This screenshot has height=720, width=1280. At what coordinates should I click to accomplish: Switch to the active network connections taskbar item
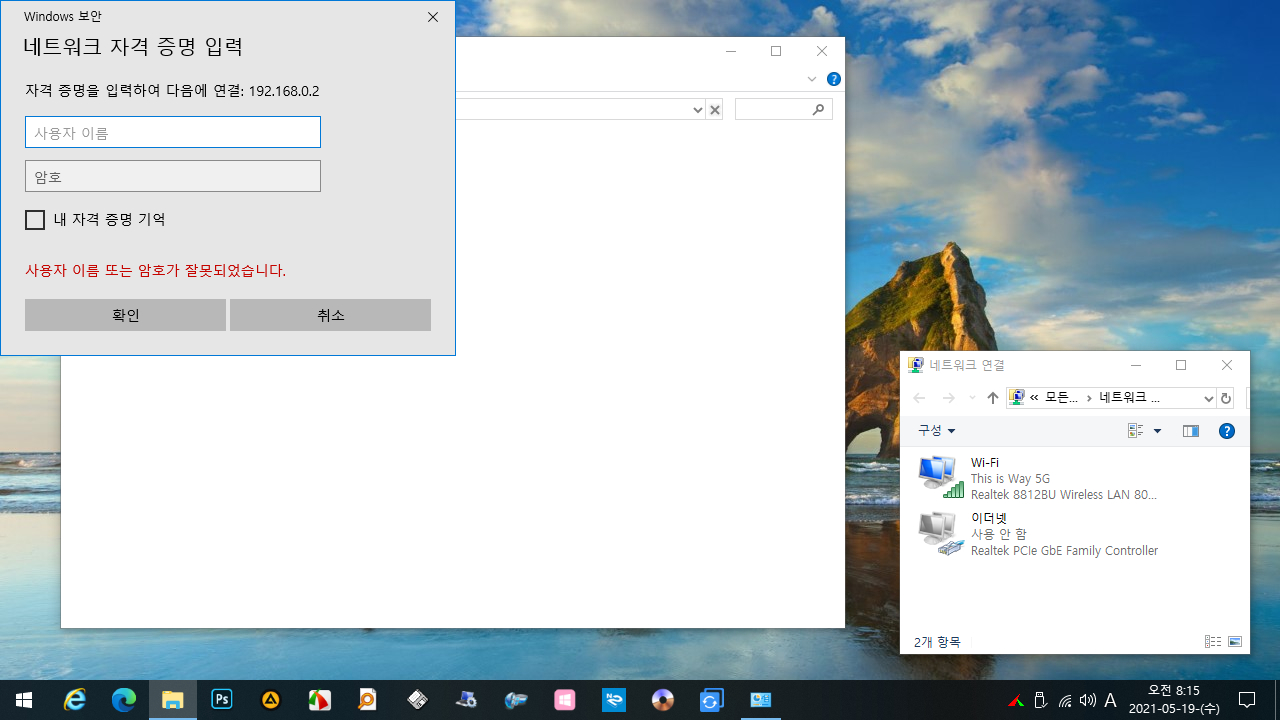[x=761, y=700]
